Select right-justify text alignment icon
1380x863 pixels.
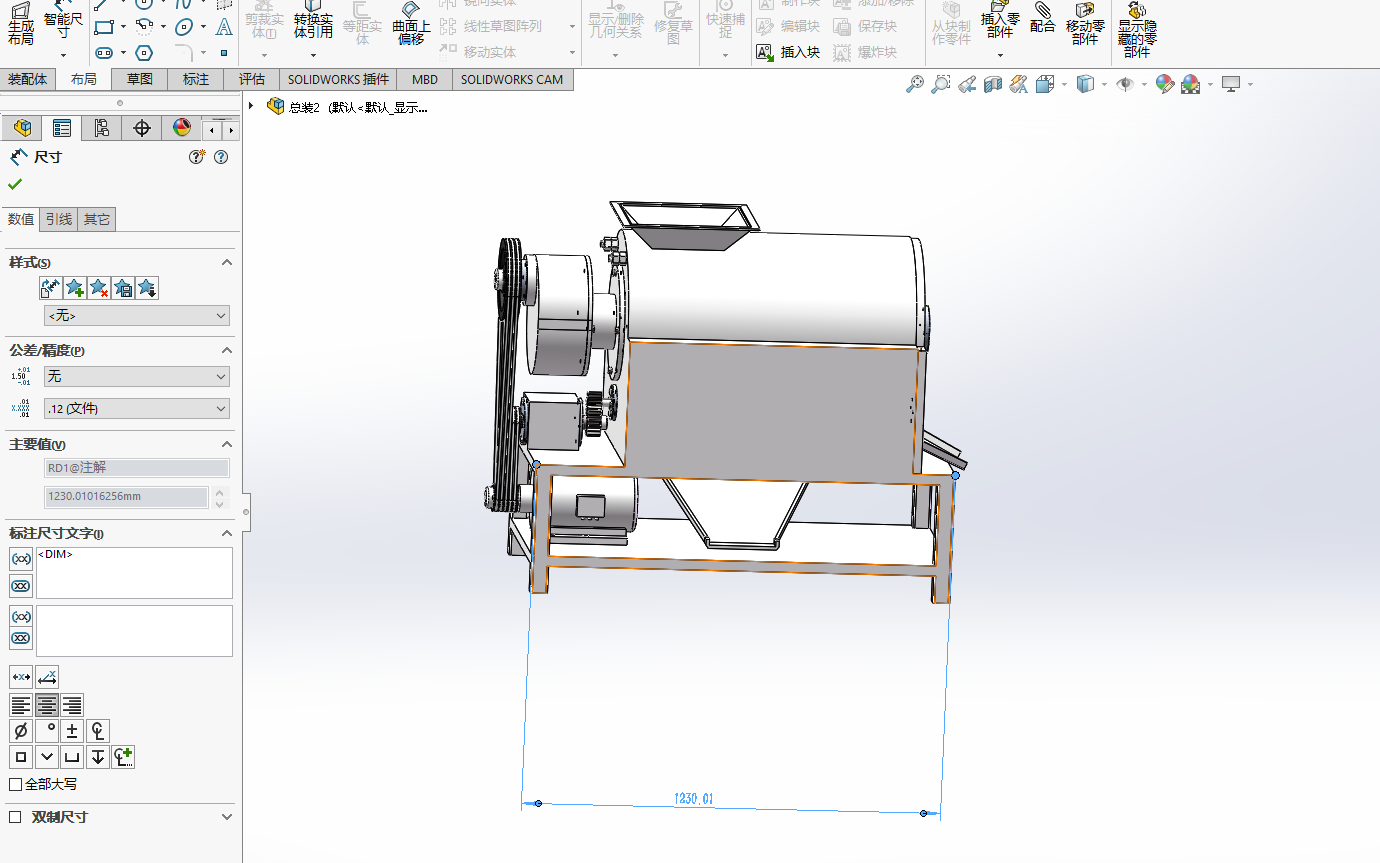pyautogui.click(x=72, y=705)
